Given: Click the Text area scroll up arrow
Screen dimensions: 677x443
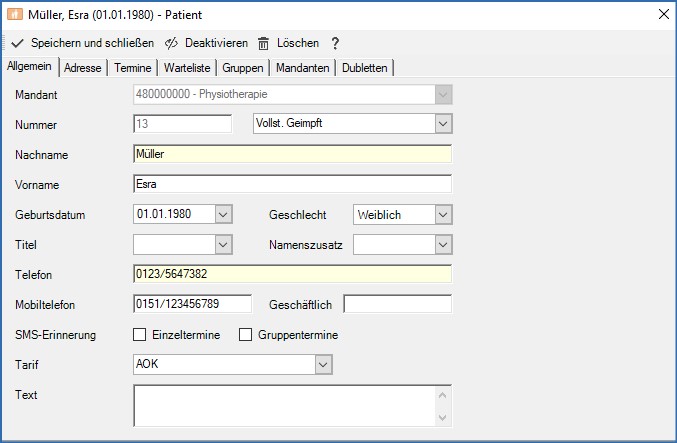Looking at the screenshot, I should [x=443, y=395].
